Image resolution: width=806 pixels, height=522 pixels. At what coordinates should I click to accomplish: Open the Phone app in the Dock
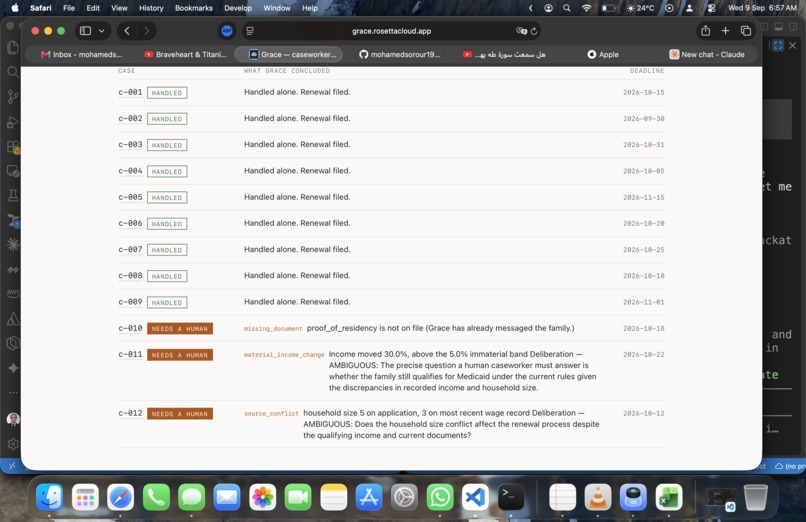pyautogui.click(x=156, y=497)
